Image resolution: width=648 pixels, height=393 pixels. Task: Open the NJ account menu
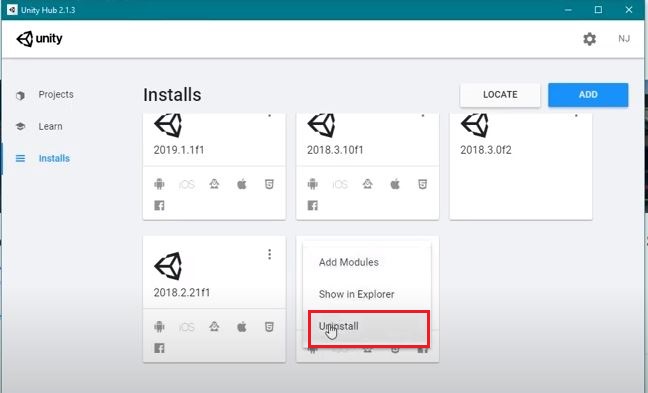tap(624, 39)
